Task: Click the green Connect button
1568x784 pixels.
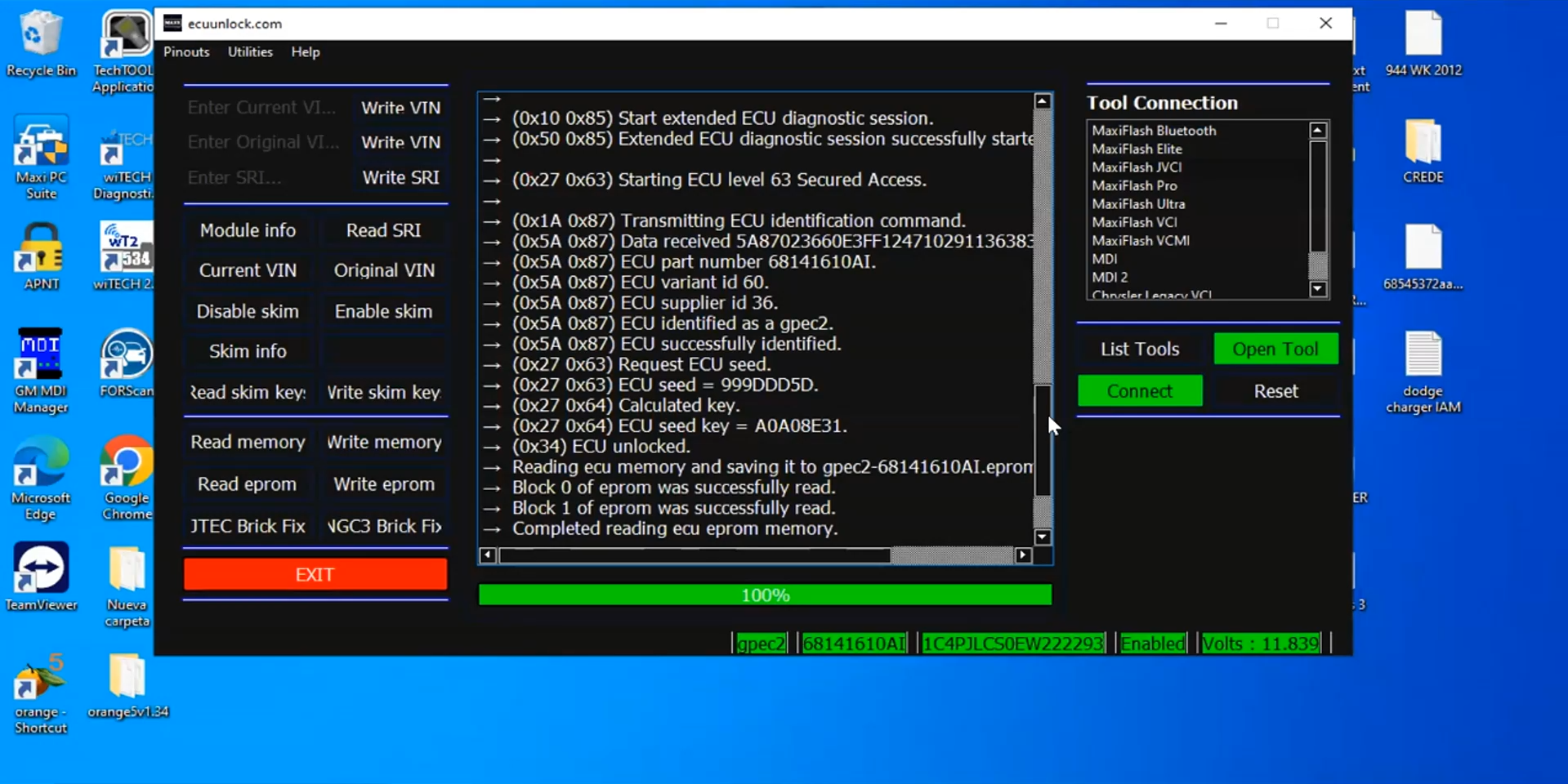Action: pos(1140,391)
